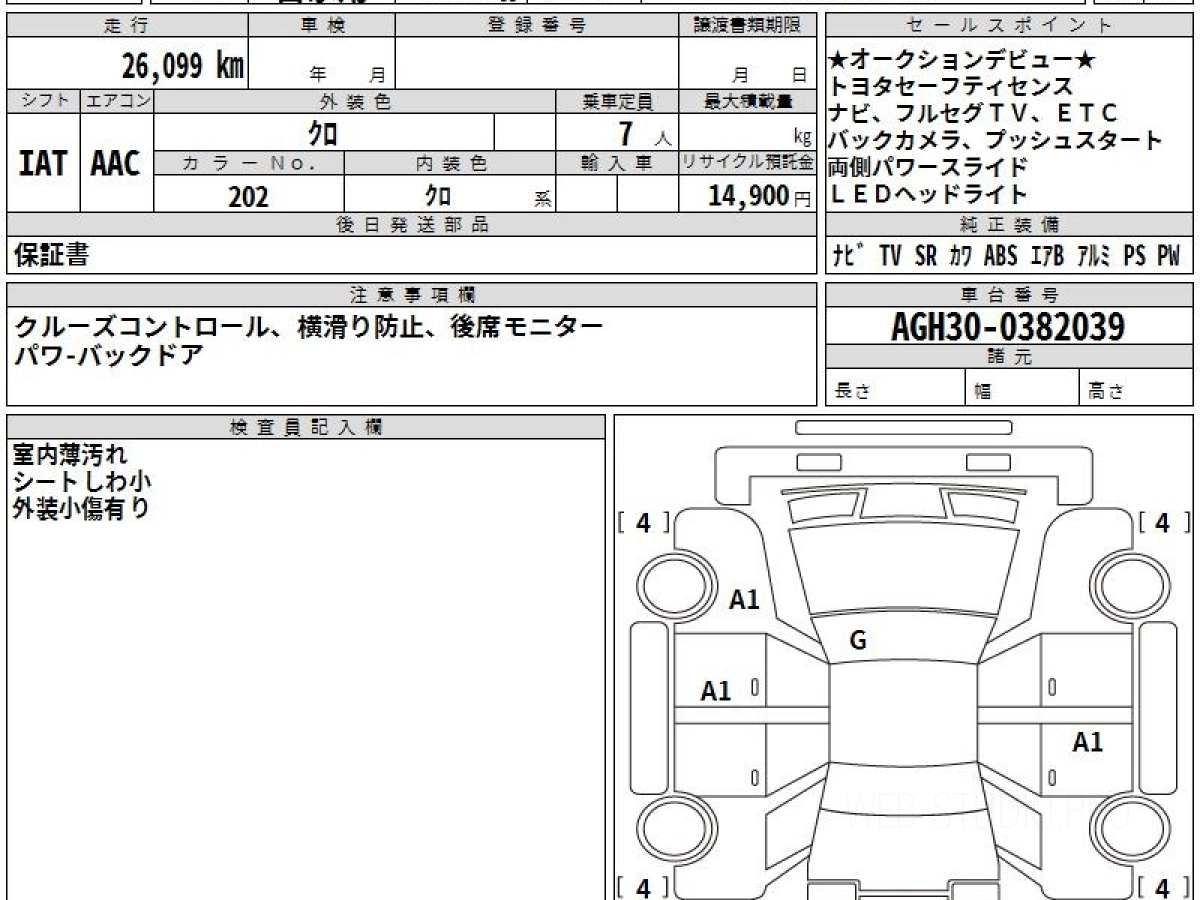This screenshot has width=1200, height=900.
Task: Click the シートしわ小 inspector note
Action: coord(81,481)
